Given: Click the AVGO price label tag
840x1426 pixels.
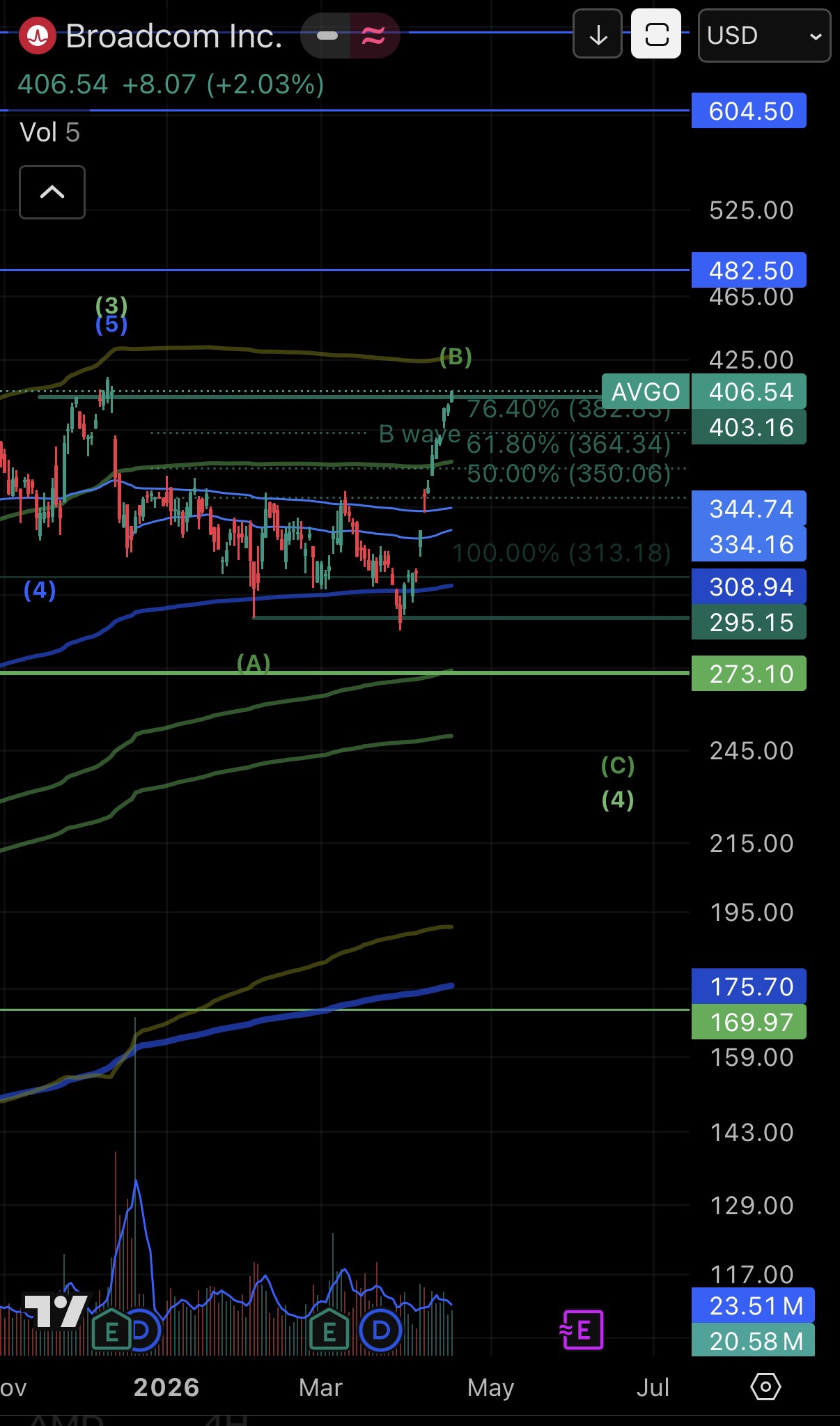Looking at the screenshot, I should tap(646, 392).
